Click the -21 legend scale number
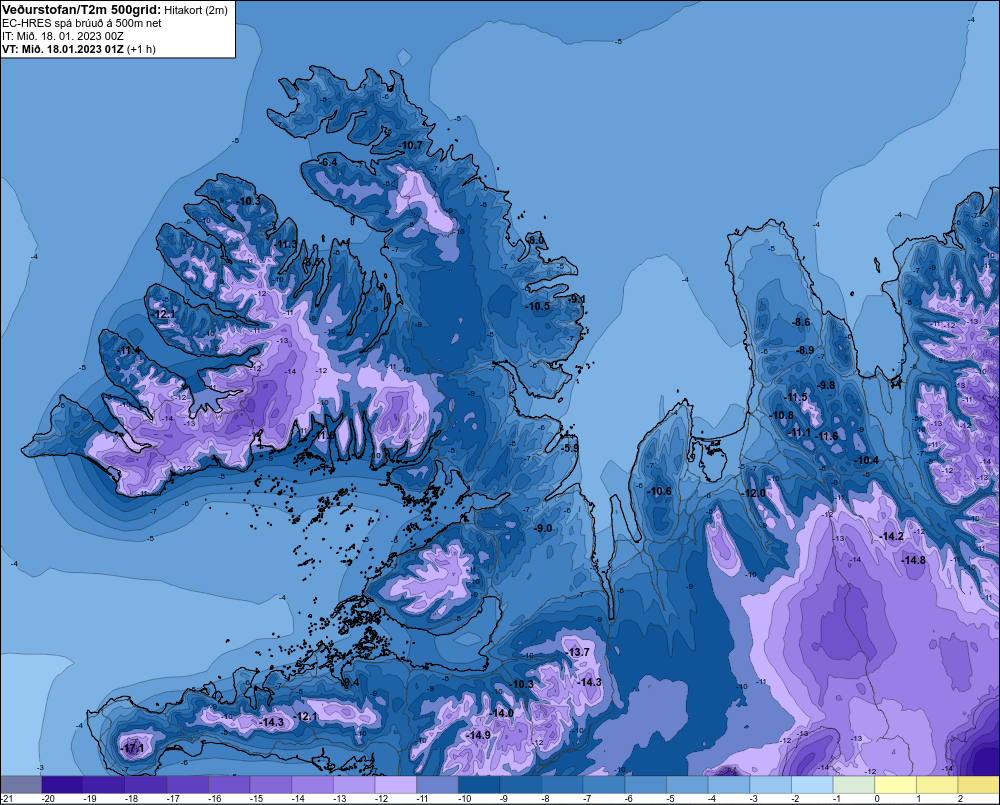 point(8,799)
